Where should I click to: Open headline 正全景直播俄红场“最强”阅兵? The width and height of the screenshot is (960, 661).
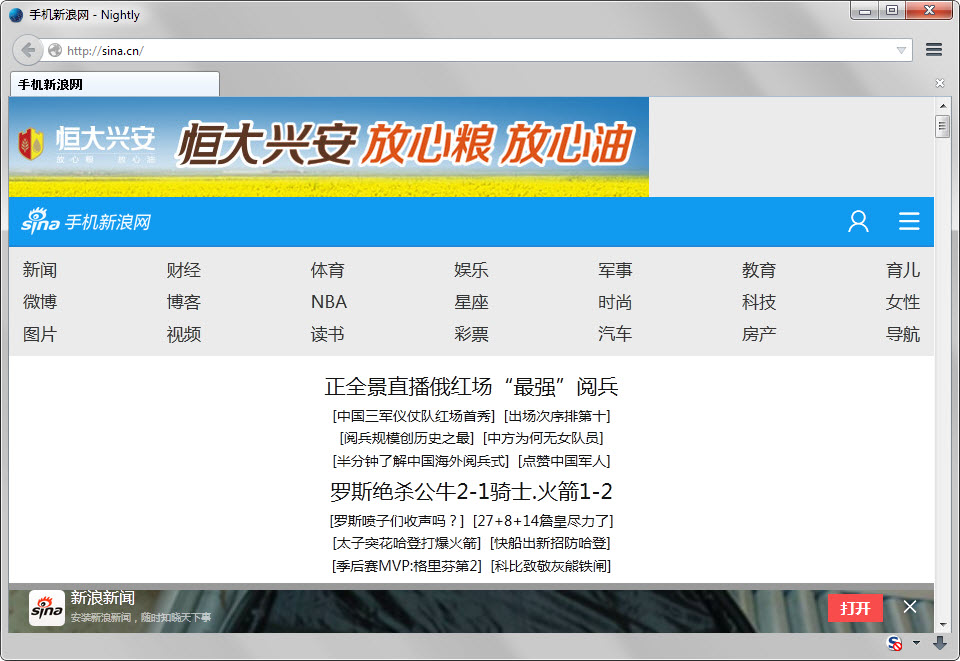pos(471,387)
